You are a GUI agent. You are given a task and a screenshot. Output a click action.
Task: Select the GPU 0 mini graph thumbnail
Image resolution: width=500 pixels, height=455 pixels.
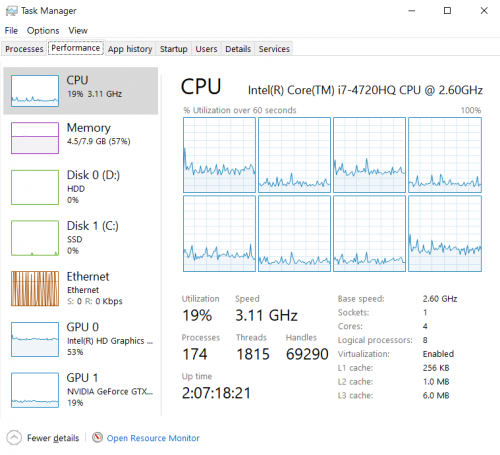[x=35, y=339]
